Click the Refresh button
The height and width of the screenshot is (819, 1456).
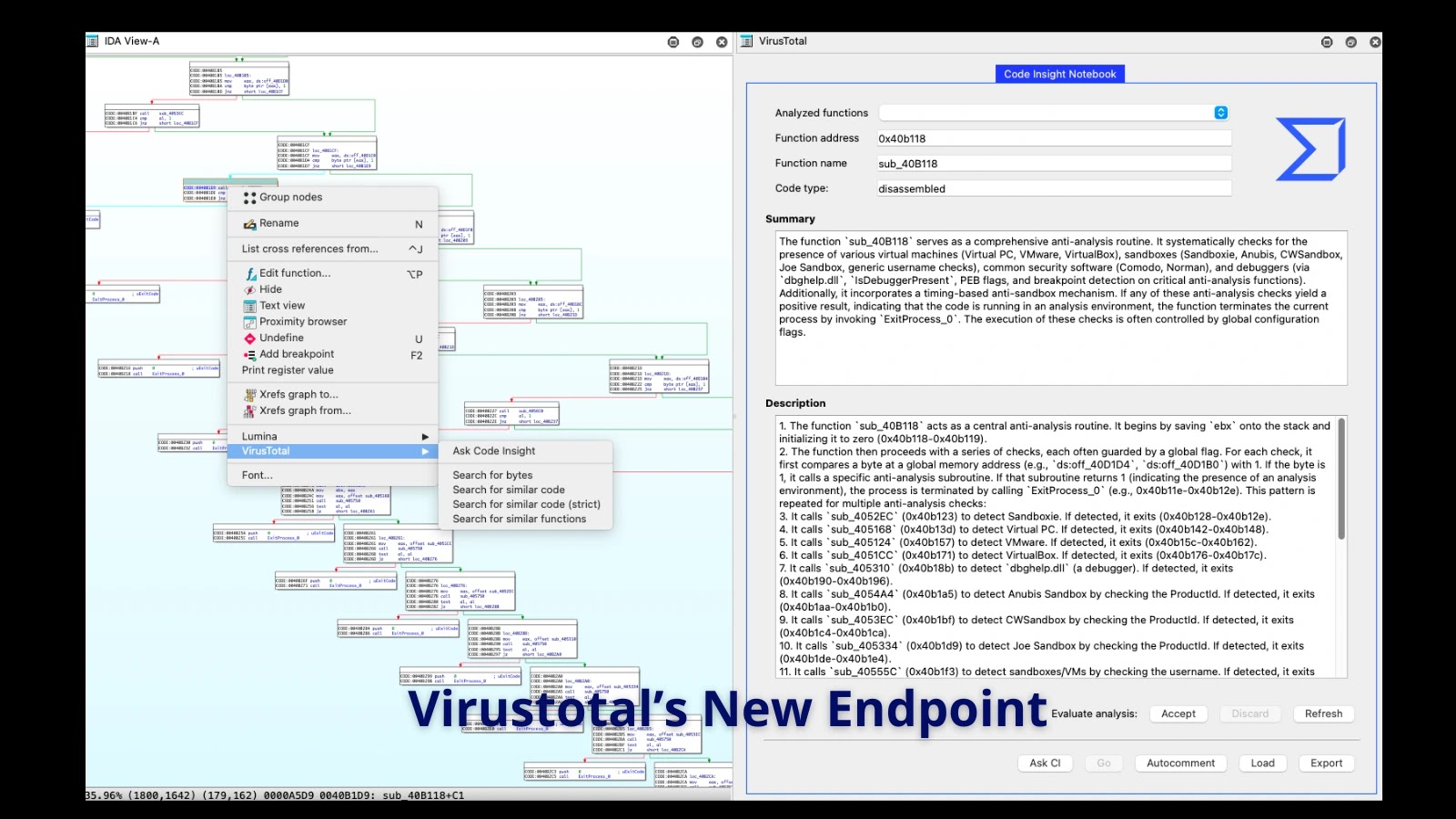1323,714
